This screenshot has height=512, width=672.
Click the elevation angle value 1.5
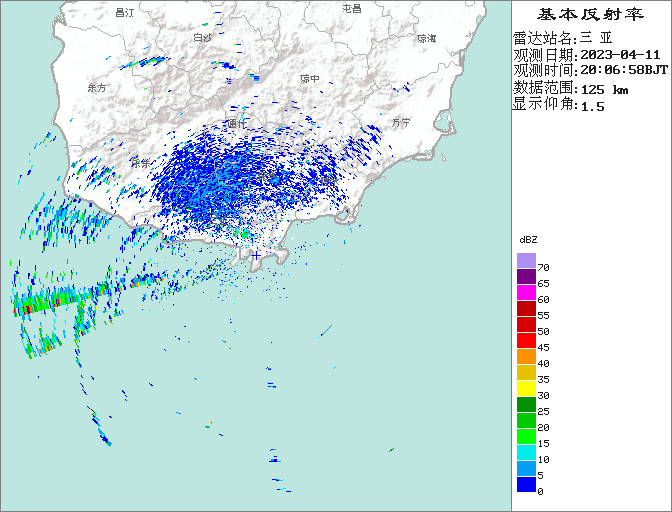click(592, 106)
